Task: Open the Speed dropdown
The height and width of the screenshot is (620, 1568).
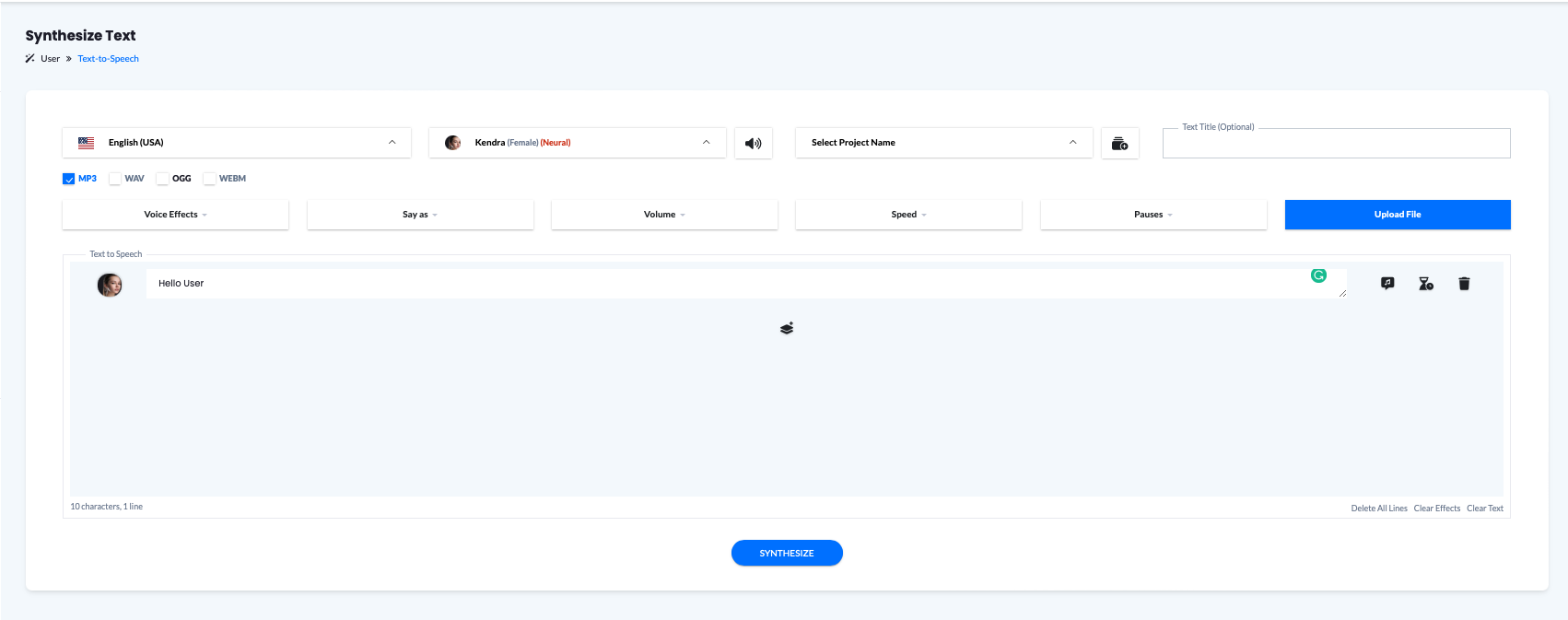Action: pos(908,215)
